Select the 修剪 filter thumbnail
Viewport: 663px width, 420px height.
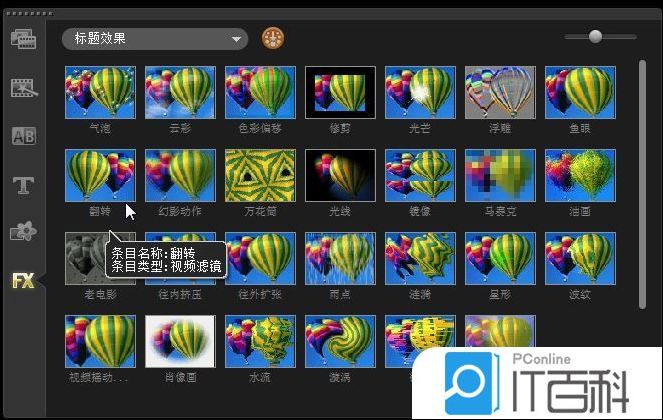click(x=340, y=92)
